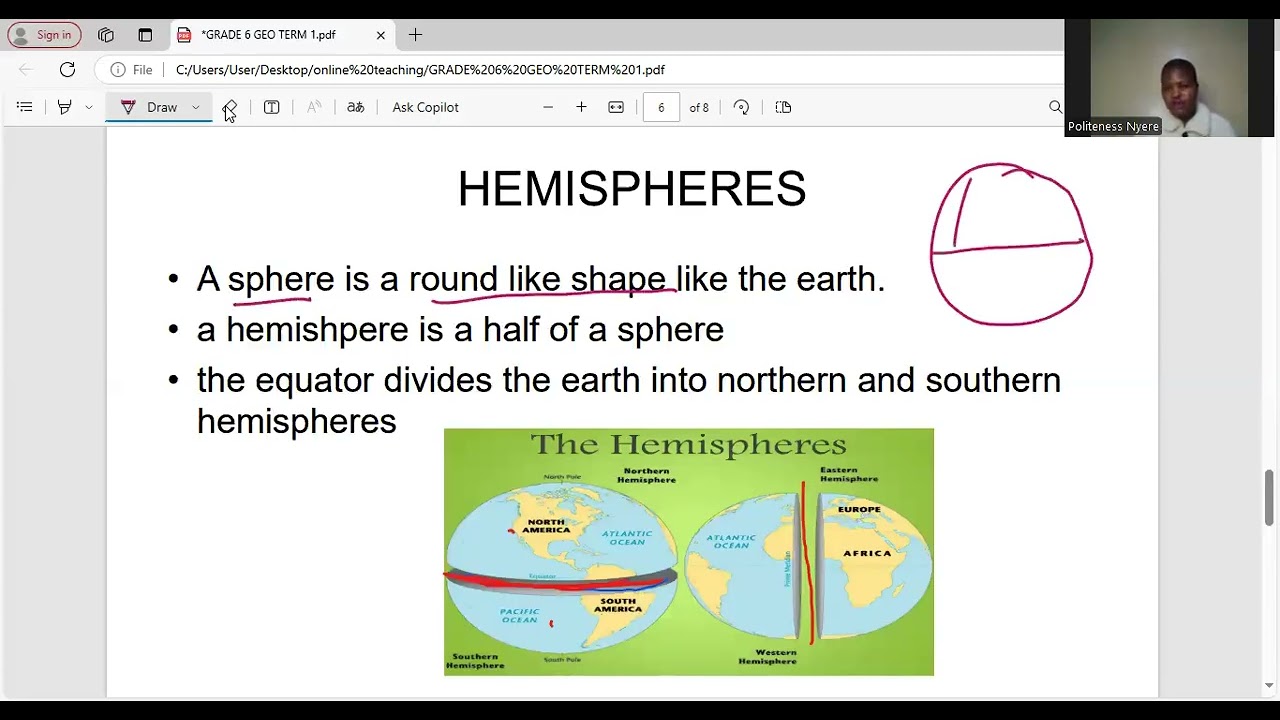The width and height of the screenshot is (1280, 720).
Task: Choose the Add text tool
Action: [x=271, y=107]
